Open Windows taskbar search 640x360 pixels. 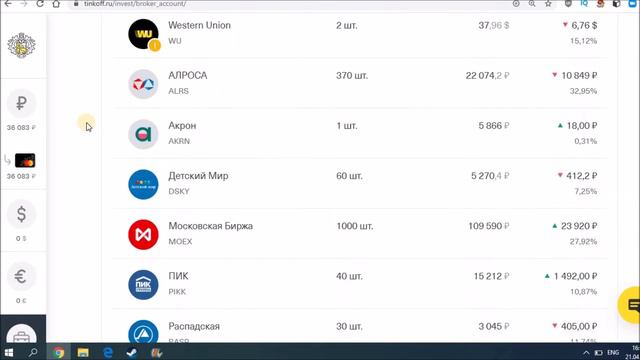pyautogui.click(x=33, y=352)
